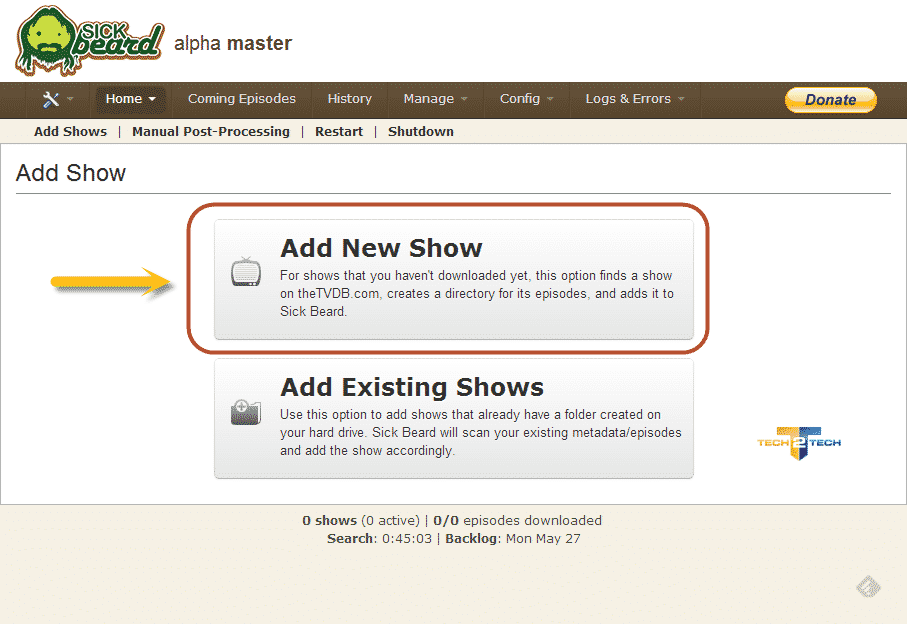Expand the tools menu dropdown arrow
Screen dimensions: 907x624
click(x=70, y=99)
